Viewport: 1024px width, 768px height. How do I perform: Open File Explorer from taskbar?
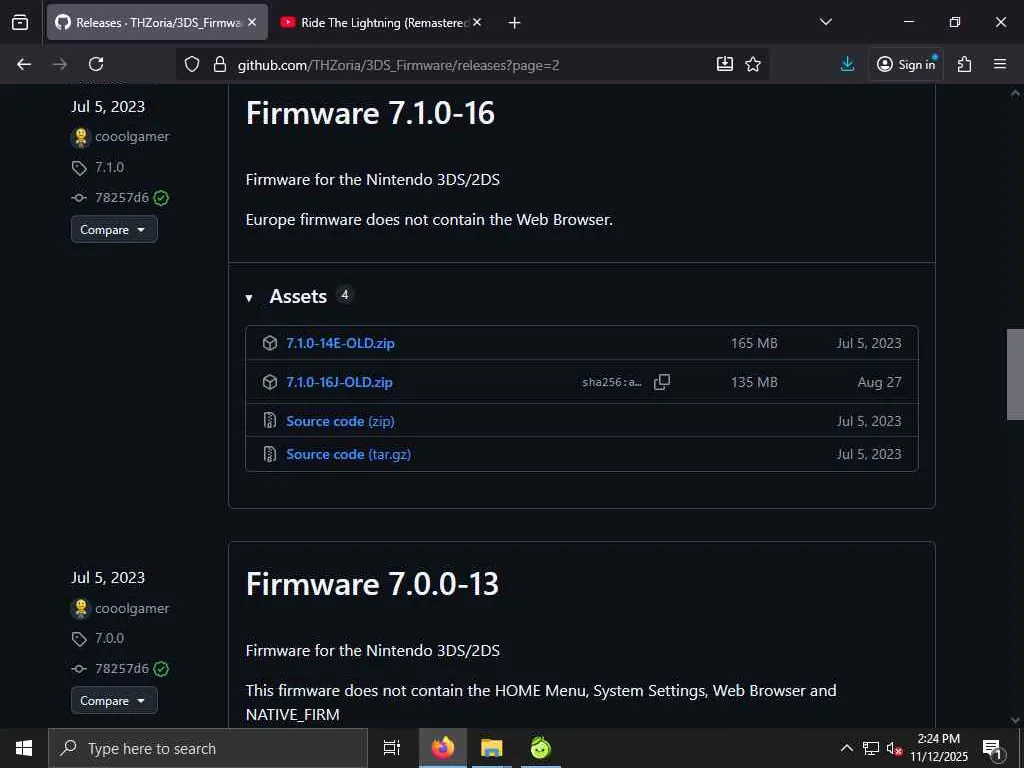pyautogui.click(x=492, y=748)
